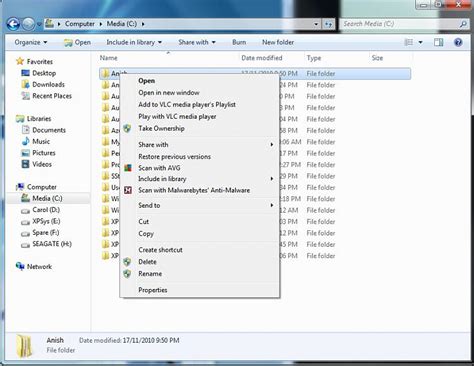
Task: Choose Rename in the context menu
Action: coord(199,274)
